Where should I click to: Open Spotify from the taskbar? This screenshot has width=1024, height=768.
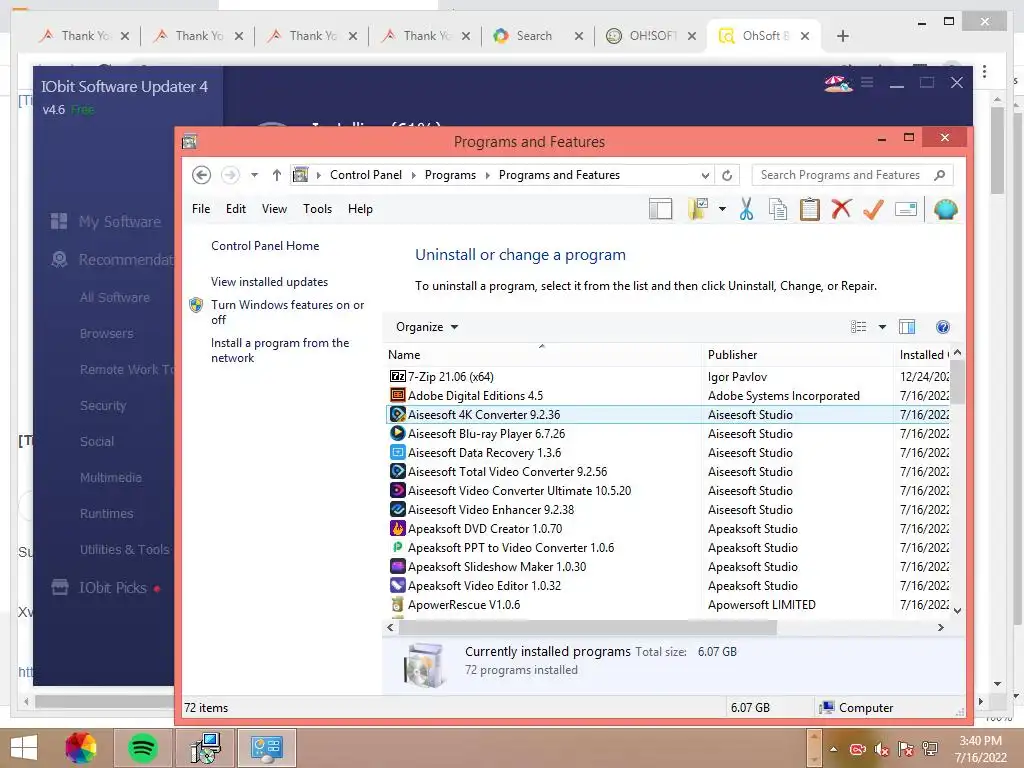click(x=142, y=748)
